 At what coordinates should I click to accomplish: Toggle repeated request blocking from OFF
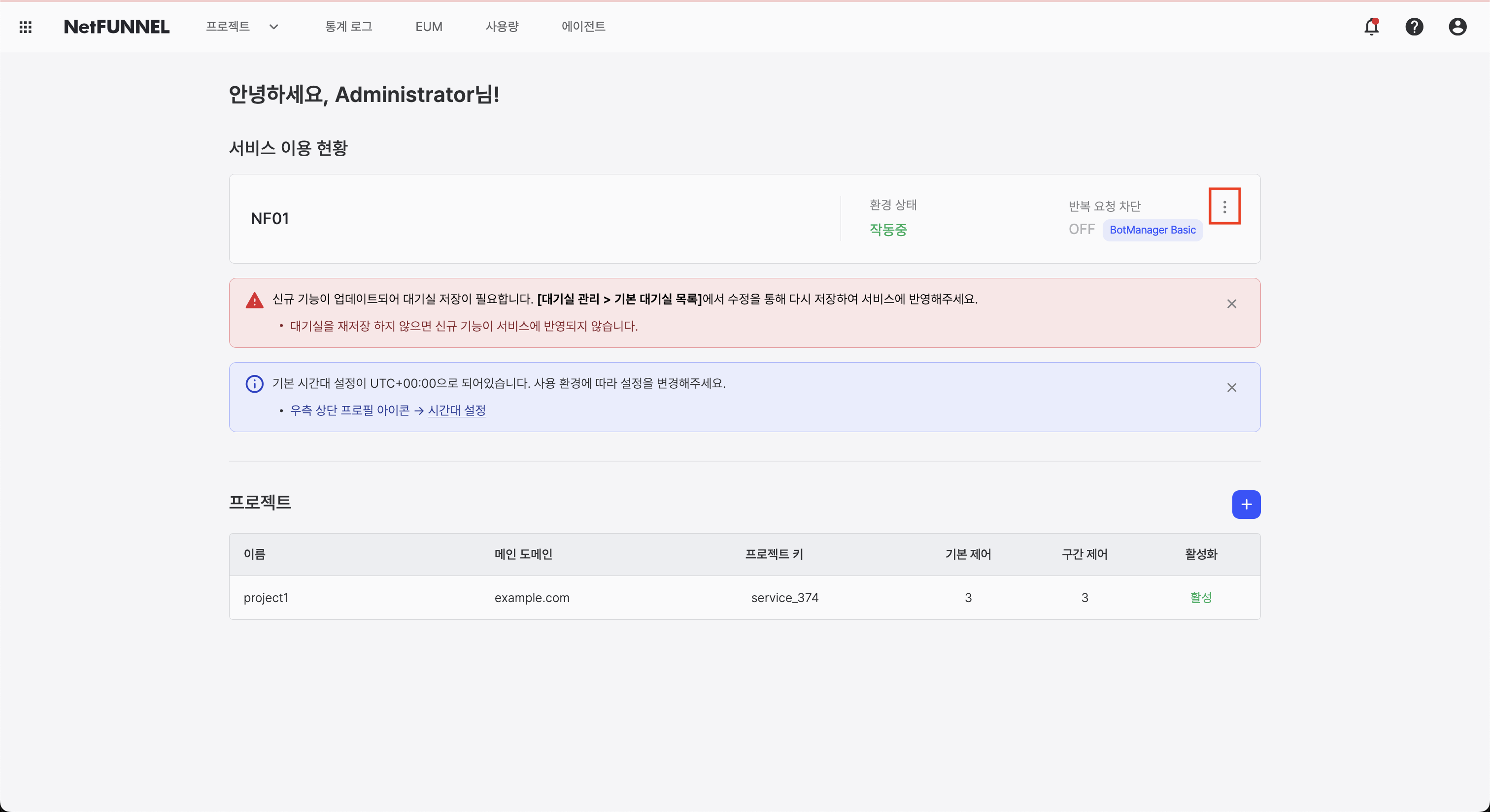pos(1081,230)
